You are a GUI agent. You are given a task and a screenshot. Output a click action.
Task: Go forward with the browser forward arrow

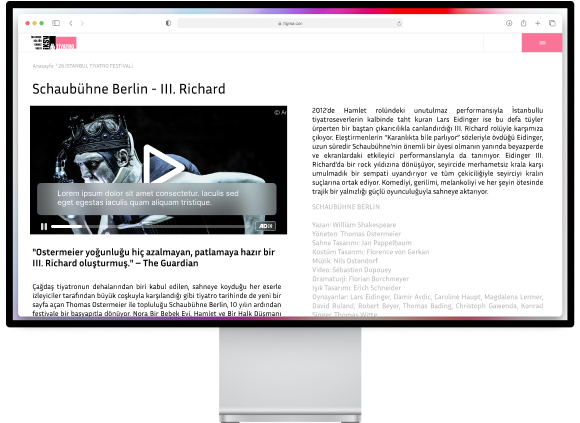(x=82, y=23)
